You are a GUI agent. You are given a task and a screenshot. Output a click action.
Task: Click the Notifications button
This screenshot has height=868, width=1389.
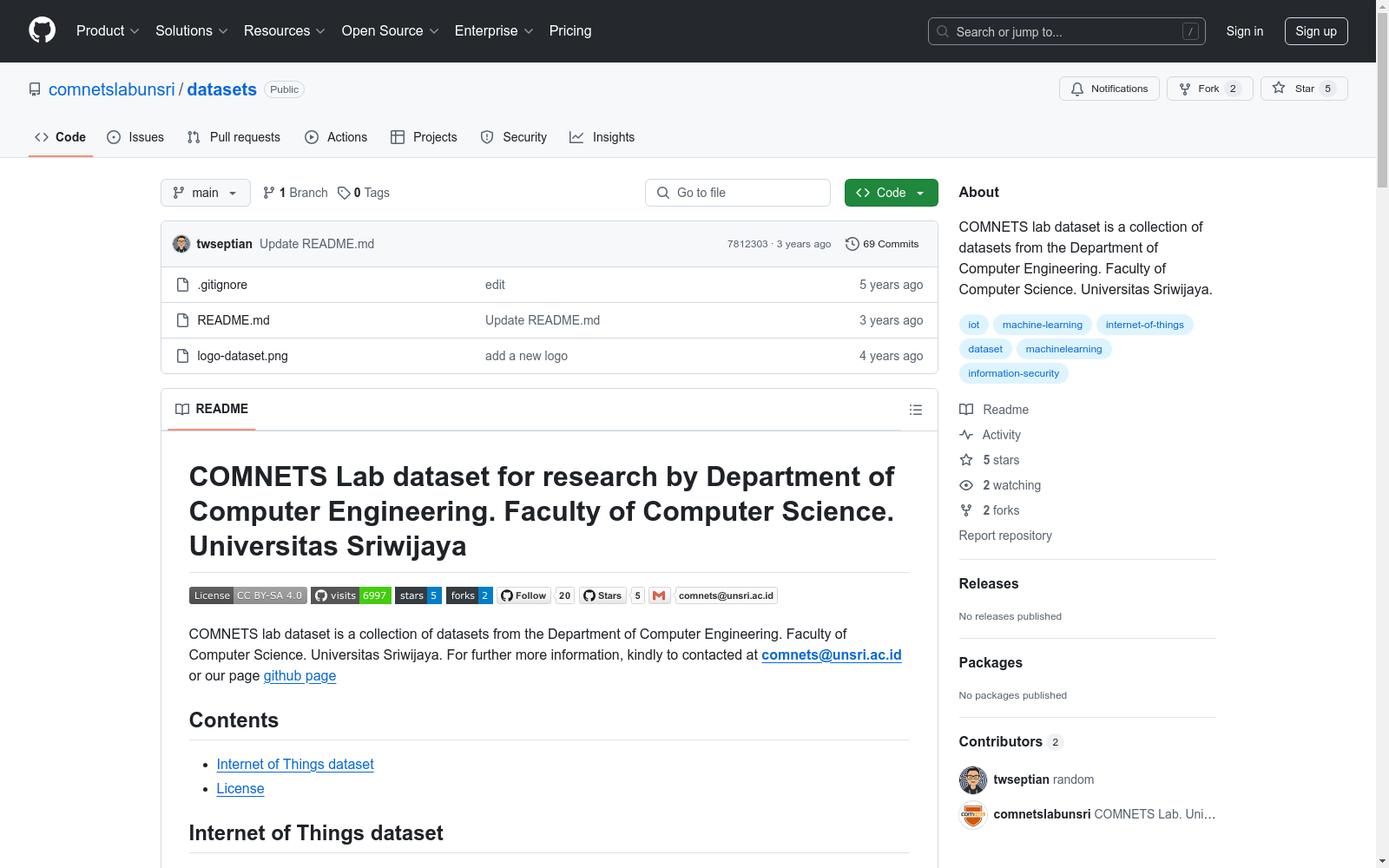(1109, 89)
